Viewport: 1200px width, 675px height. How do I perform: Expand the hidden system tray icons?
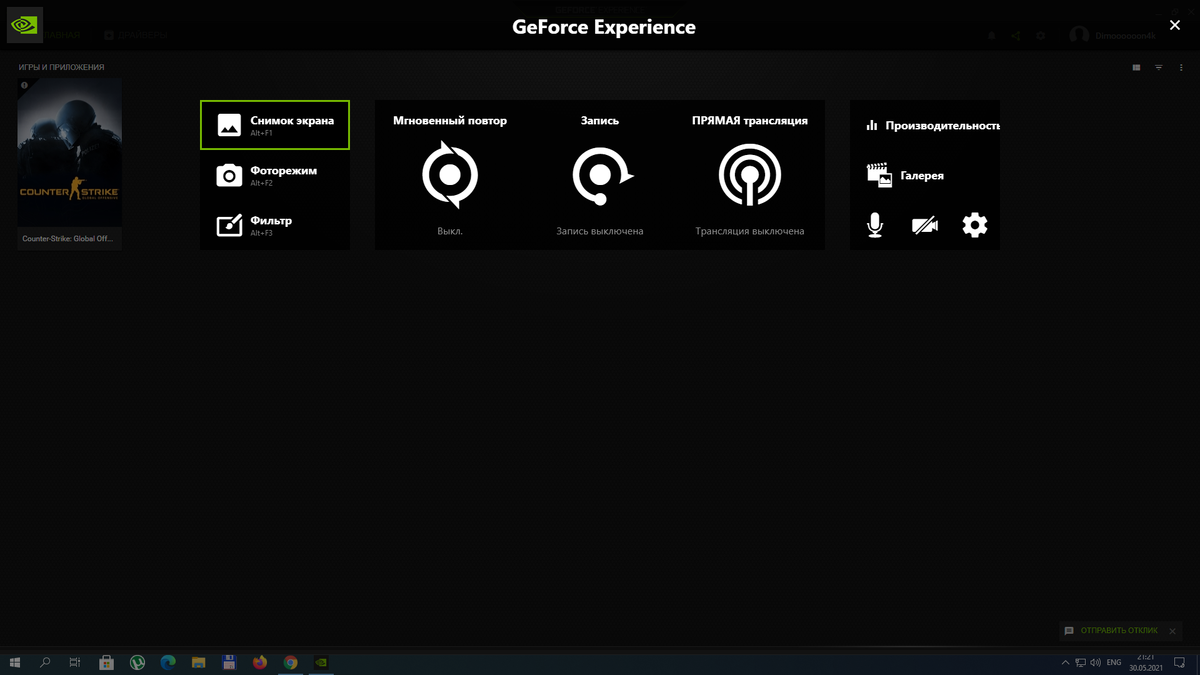pos(1065,662)
